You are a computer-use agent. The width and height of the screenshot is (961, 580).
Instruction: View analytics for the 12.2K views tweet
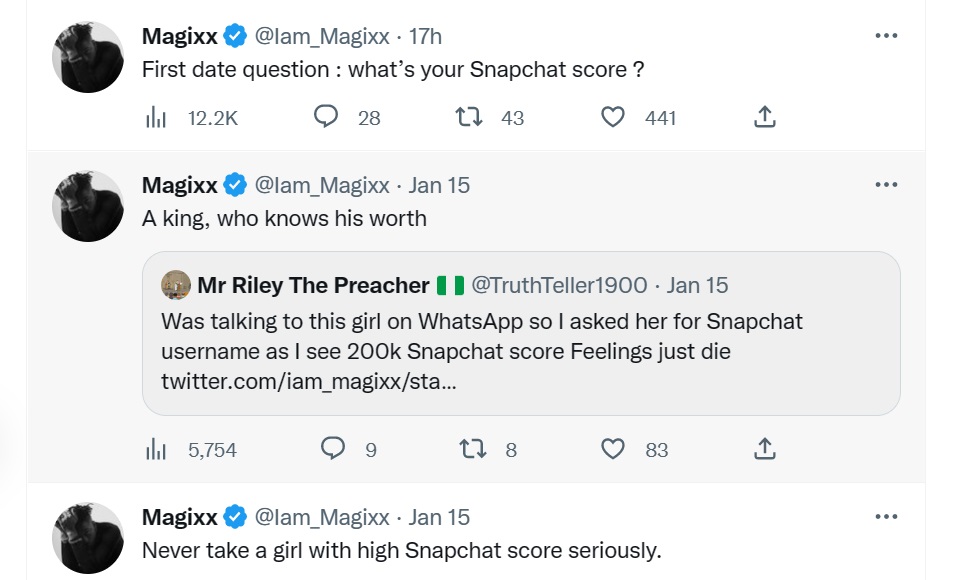pos(156,118)
